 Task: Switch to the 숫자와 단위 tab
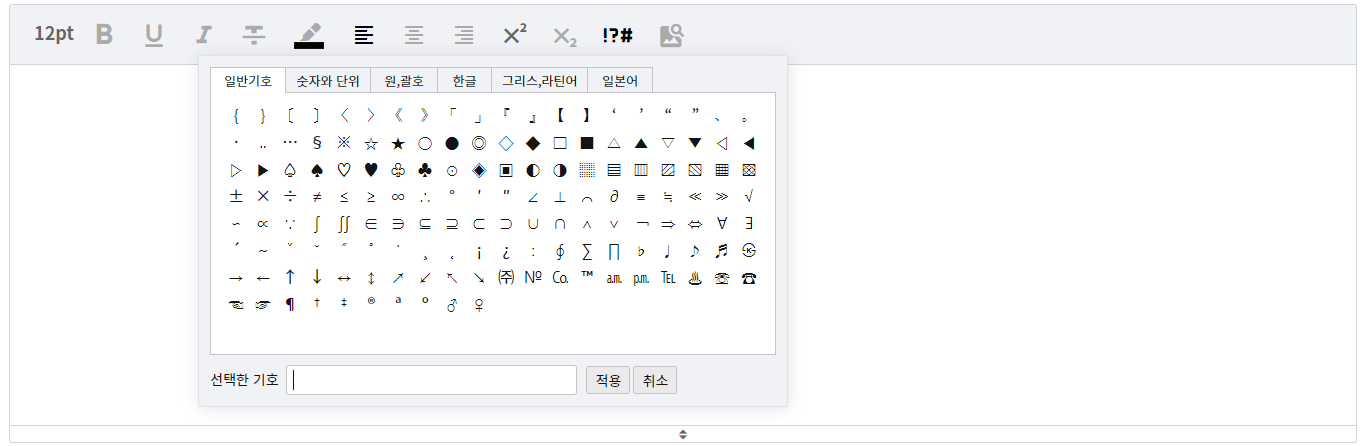tap(328, 81)
